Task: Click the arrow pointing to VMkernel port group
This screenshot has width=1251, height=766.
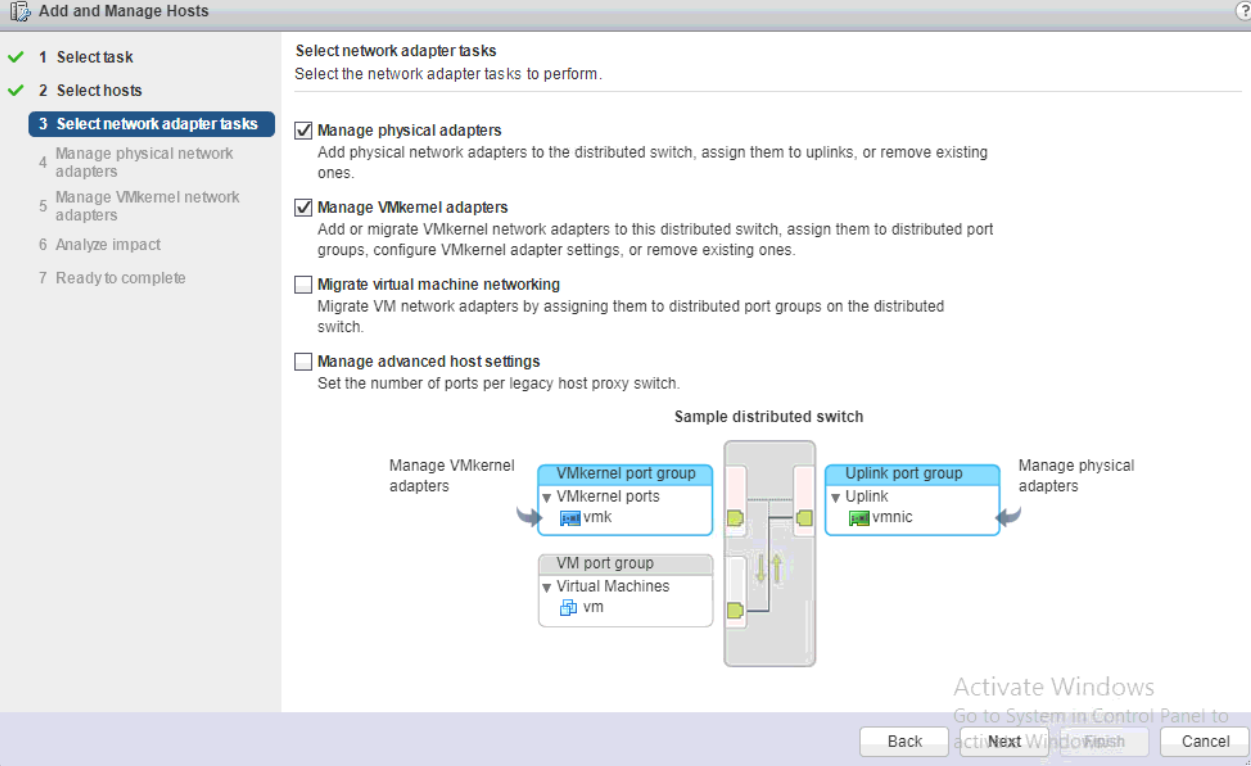Action: [527, 516]
